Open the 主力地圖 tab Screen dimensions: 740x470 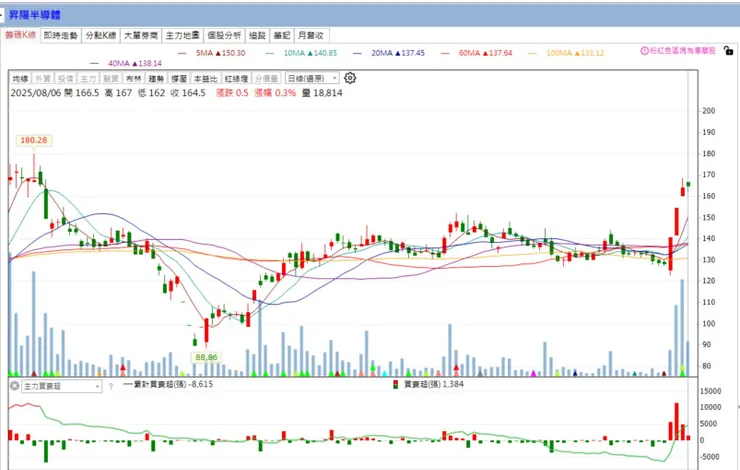(182, 35)
